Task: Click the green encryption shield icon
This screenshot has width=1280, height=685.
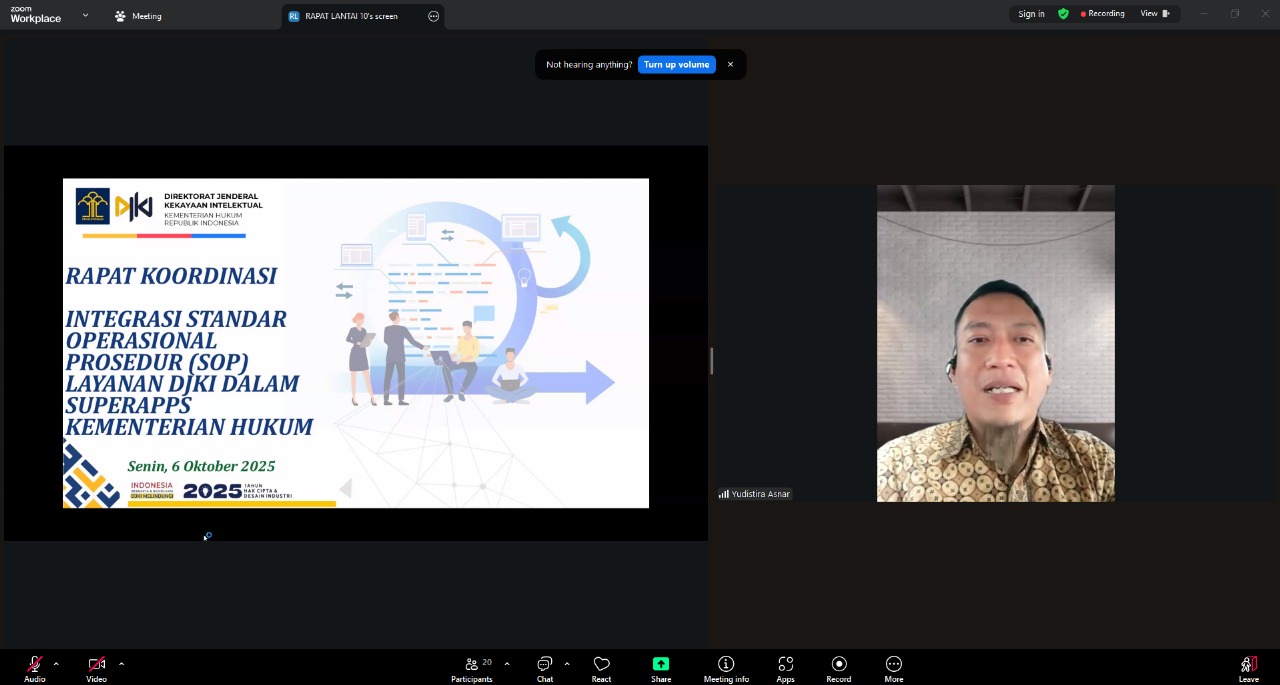Action: [x=1063, y=14]
